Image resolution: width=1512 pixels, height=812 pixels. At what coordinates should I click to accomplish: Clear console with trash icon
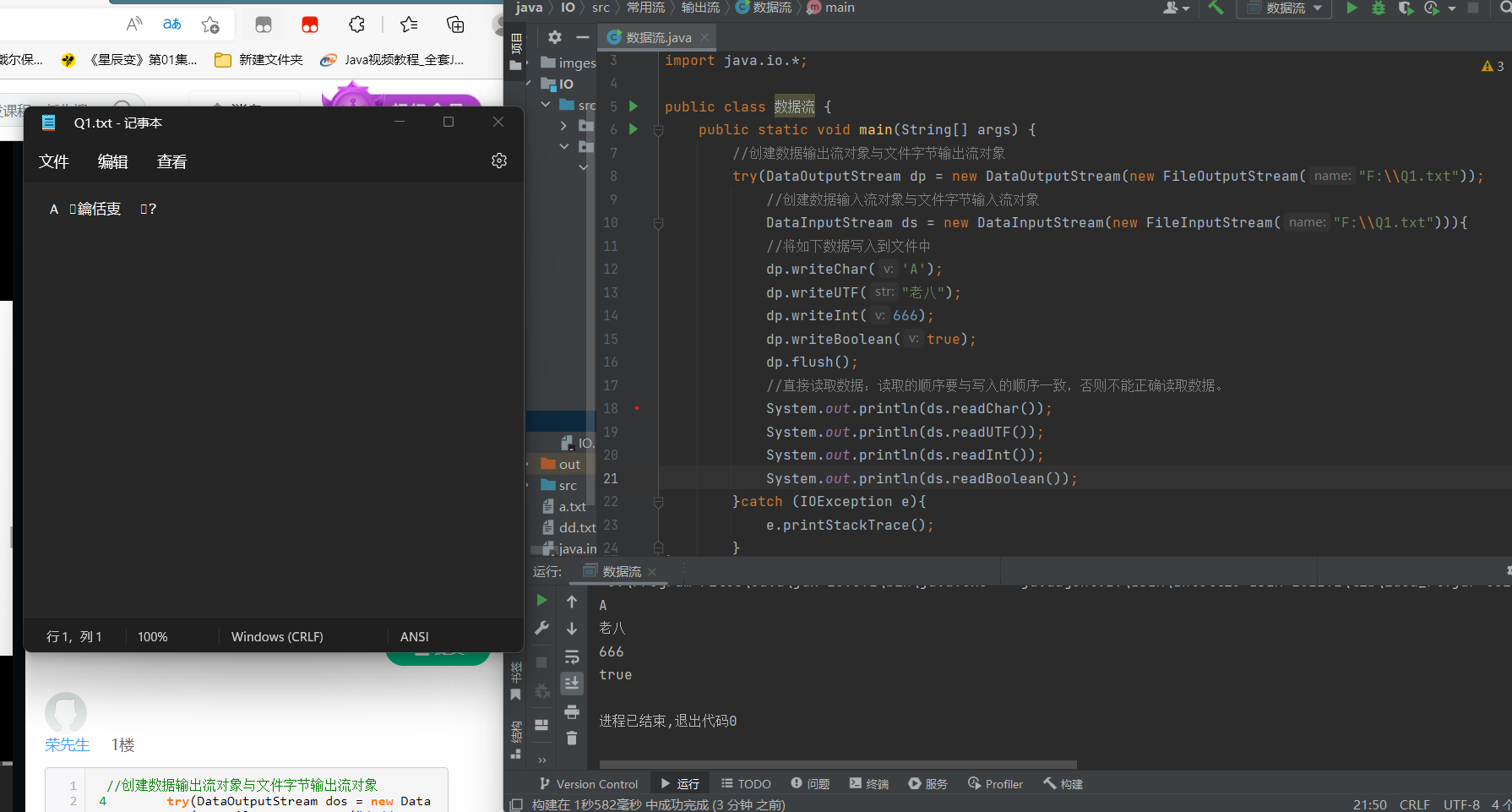[x=572, y=738]
